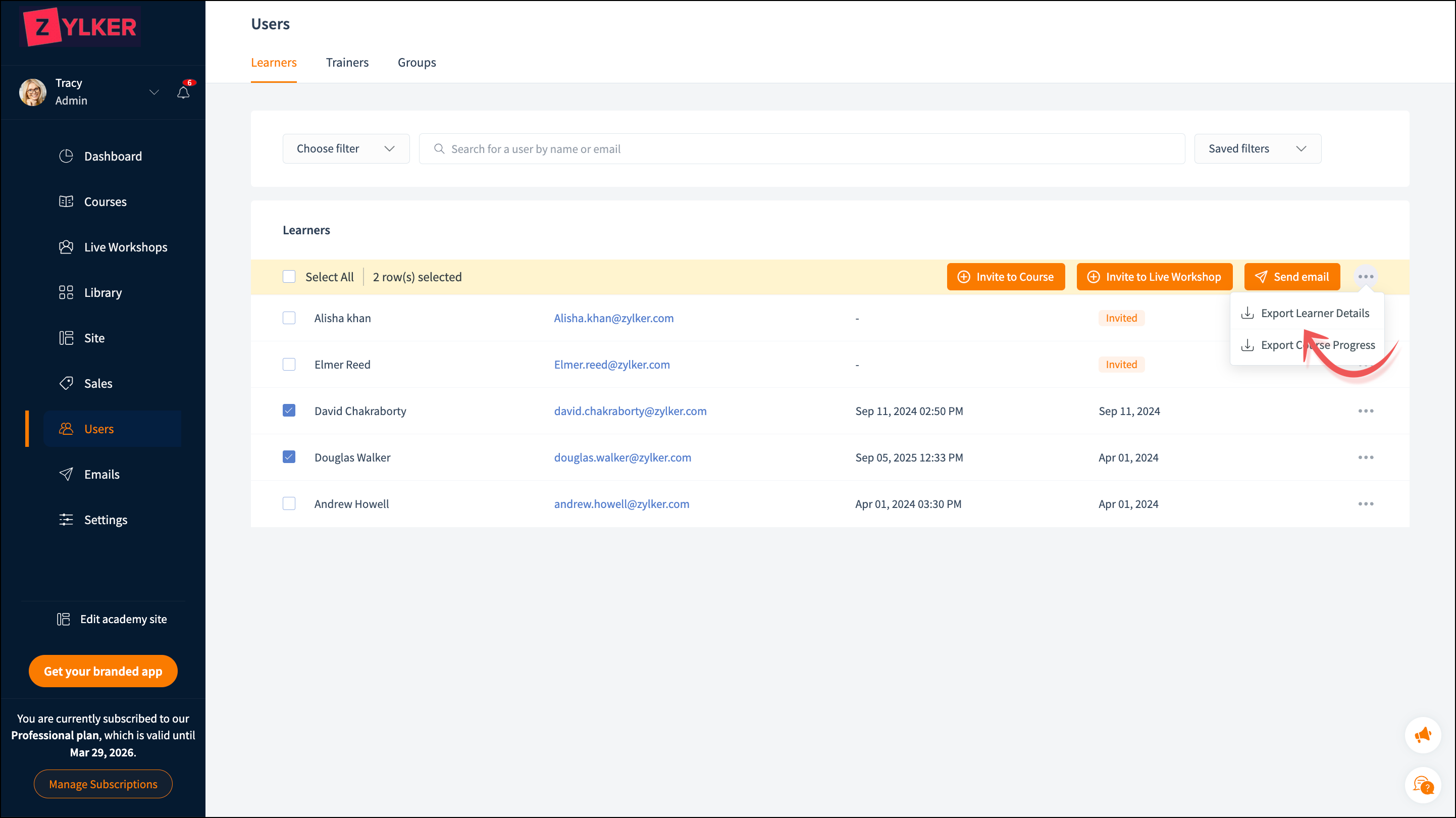Viewport: 1456px width, 818px height.
Task: Expand the Choose filter dropdown
Action: (345, 148)
